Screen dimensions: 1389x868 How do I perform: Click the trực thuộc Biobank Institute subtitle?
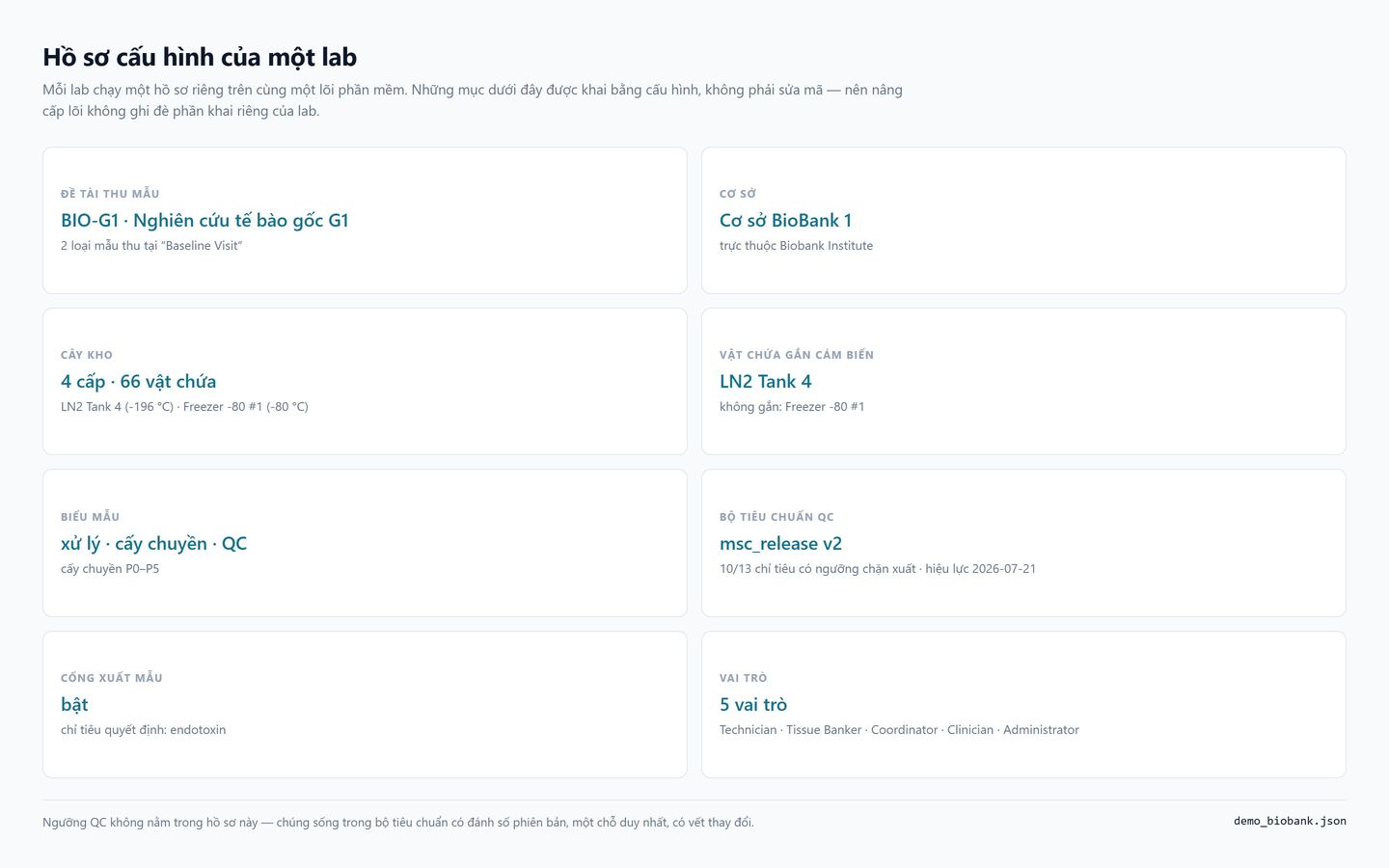796,246
